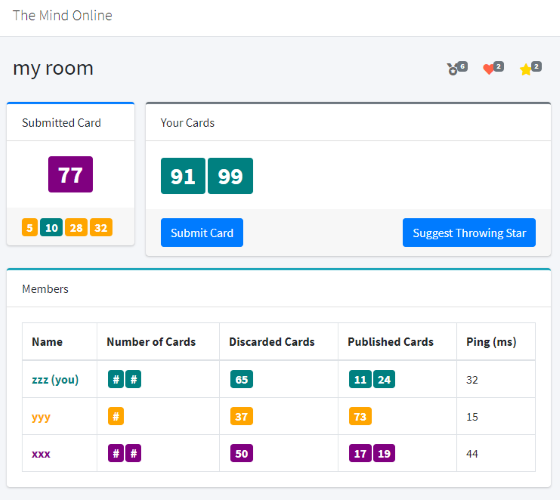Viewport: 560px width, 500px height.
Task: Open The Mind Online home link
Action: click(x=62, y=15)
